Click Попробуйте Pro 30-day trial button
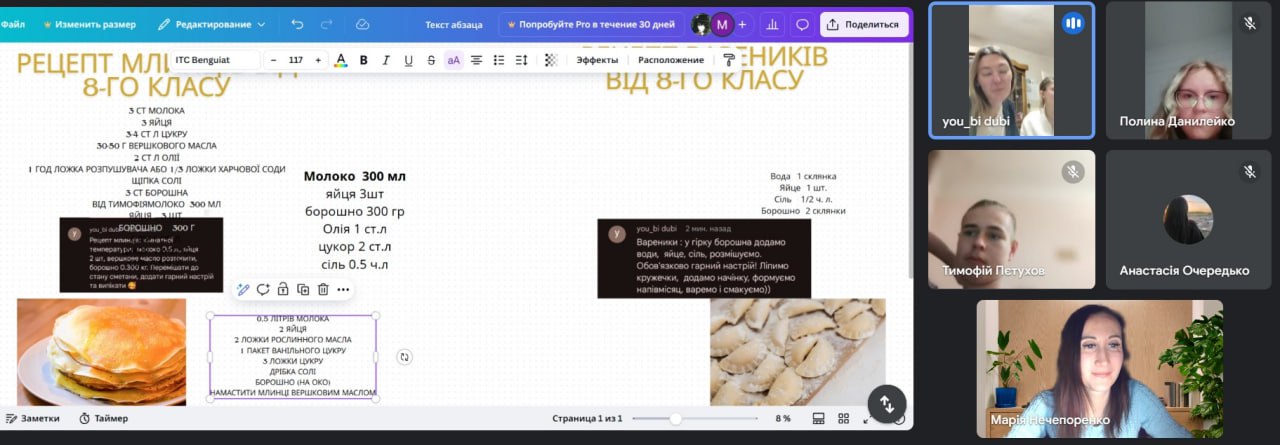The height and width of the screenshot is (445, 1280). click(x=590, y=24)
